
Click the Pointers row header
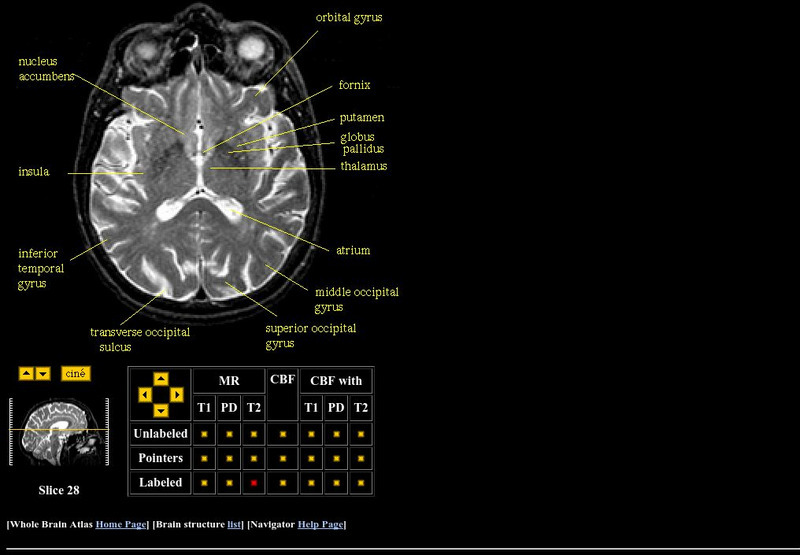click(161, 458)
